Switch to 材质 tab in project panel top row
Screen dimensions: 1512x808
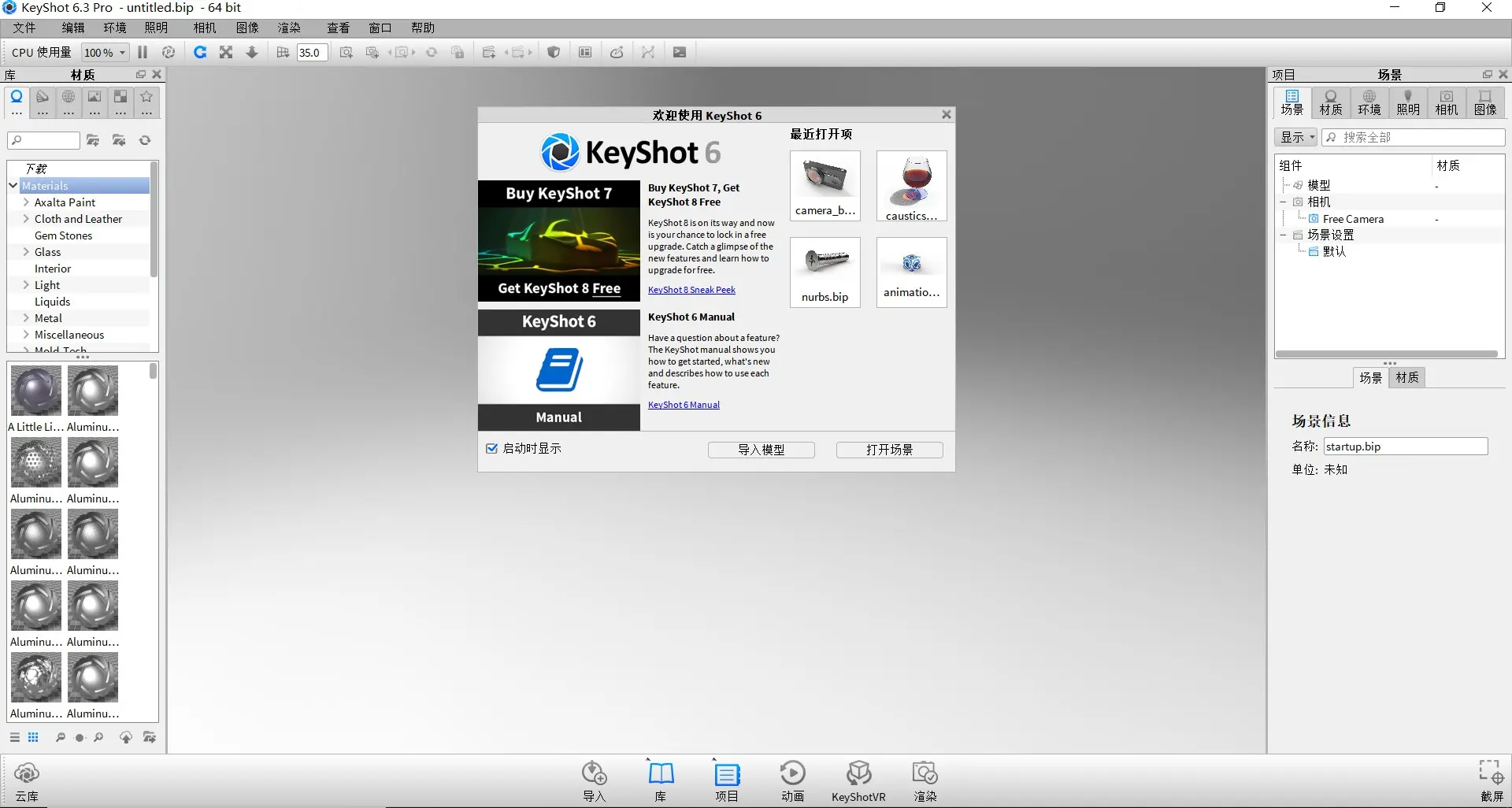(1331, 102)
